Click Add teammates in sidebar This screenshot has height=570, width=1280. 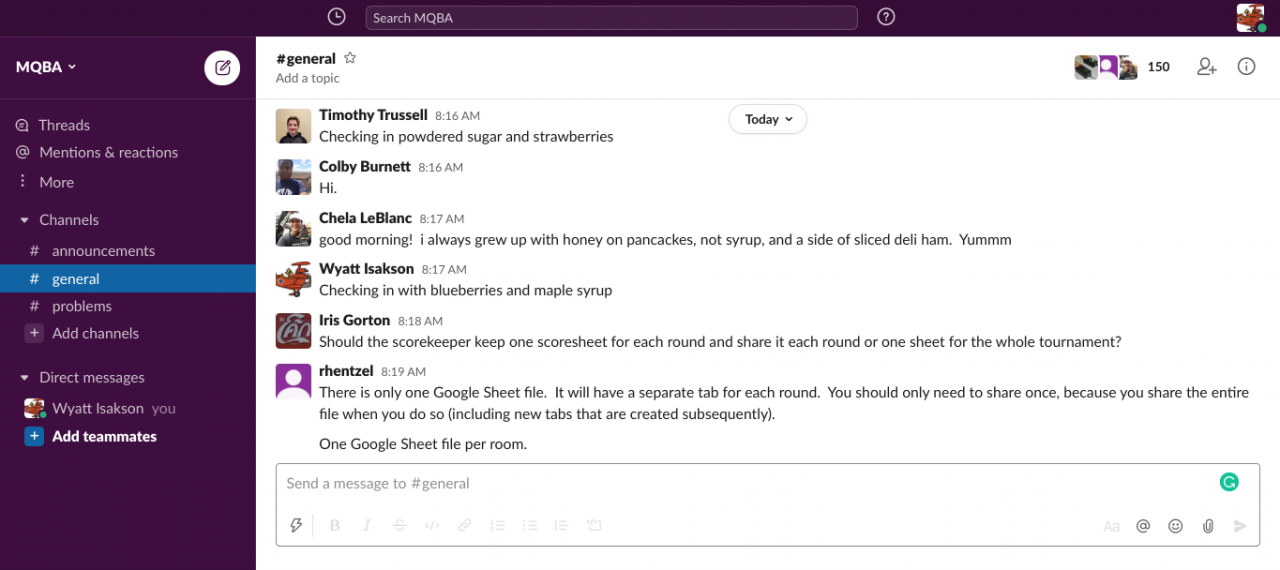tap(104, 436)
